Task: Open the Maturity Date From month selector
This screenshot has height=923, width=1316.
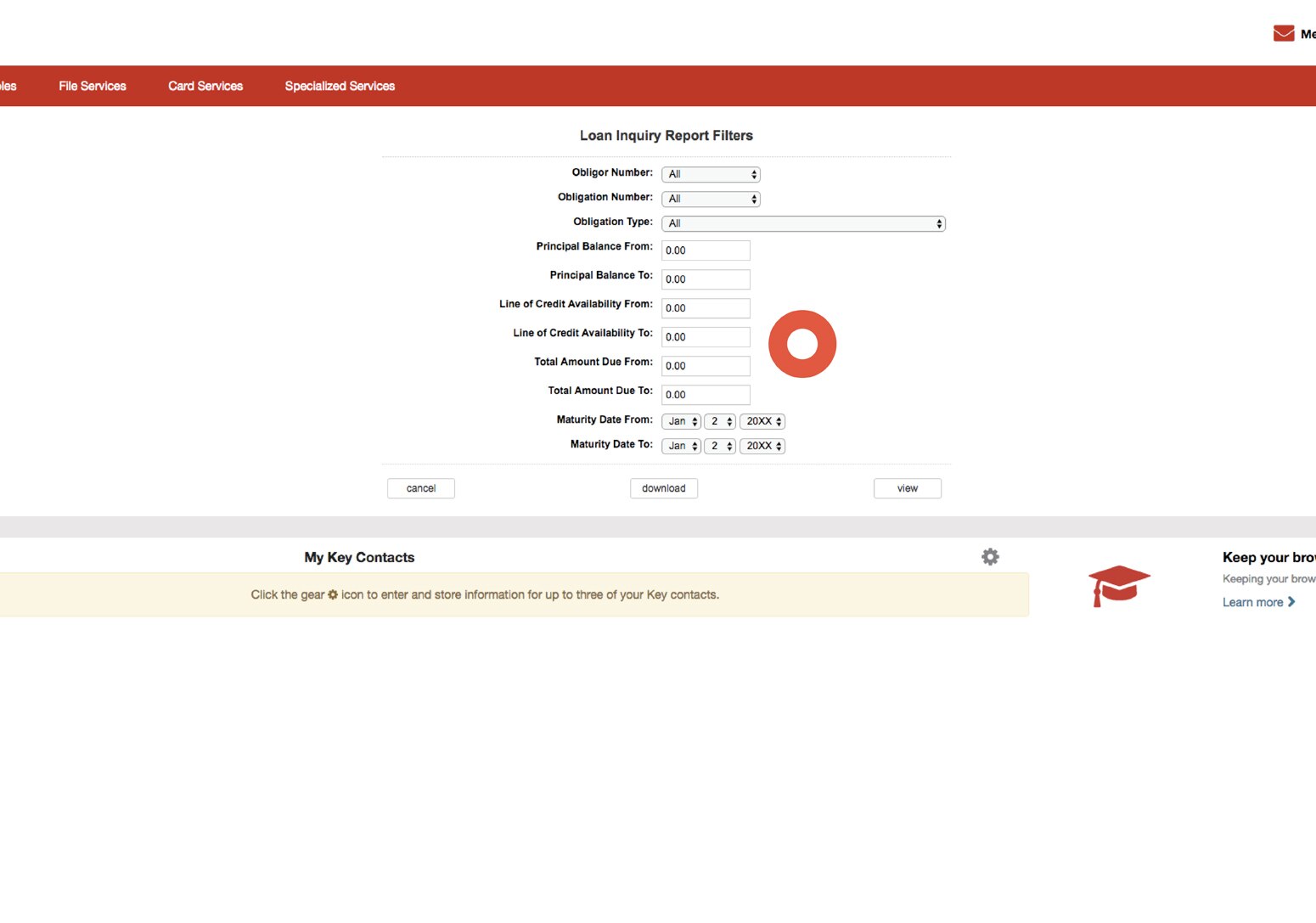Action: [x=680, y=421]
